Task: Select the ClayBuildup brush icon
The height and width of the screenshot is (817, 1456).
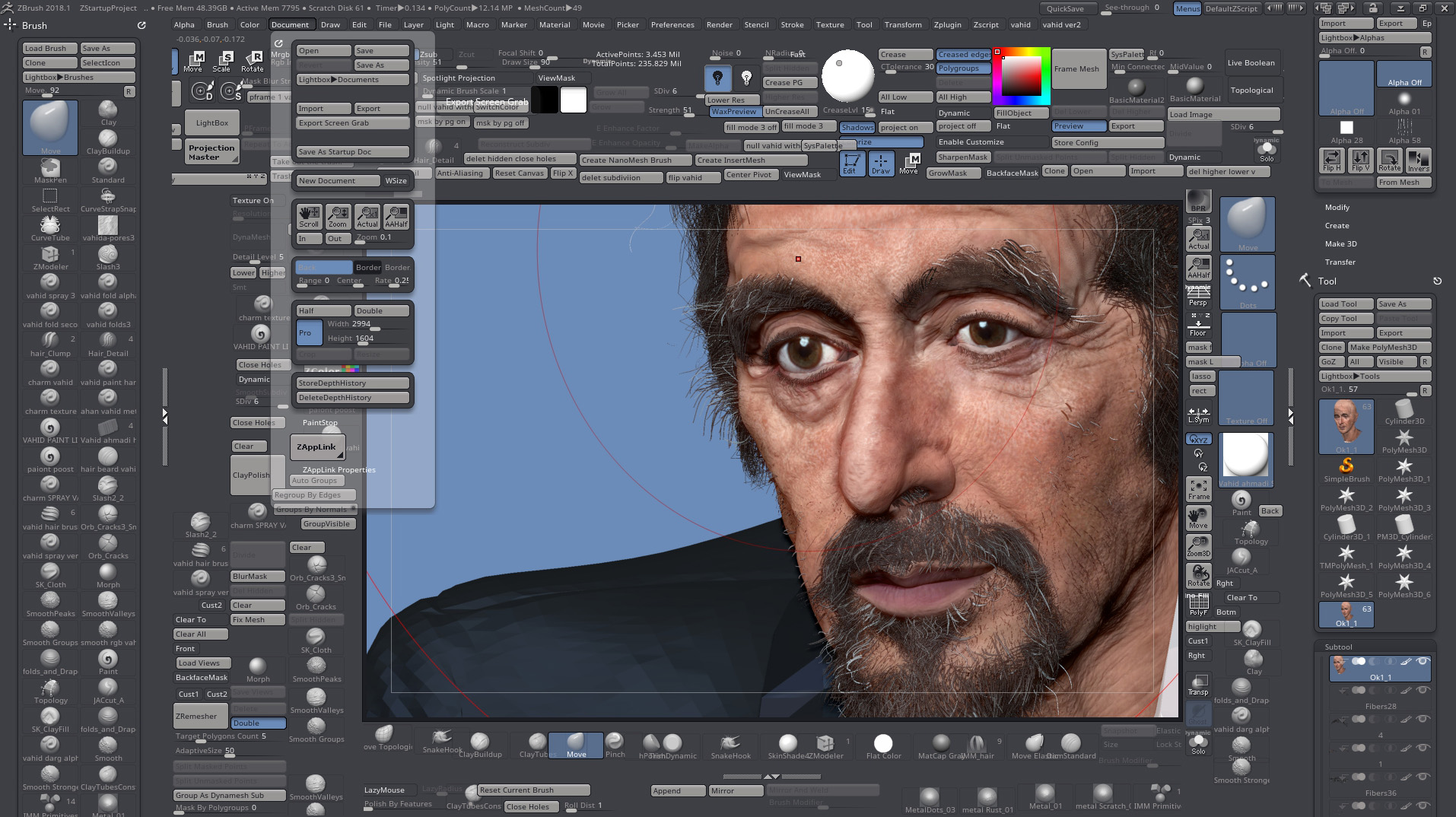Action: point(108,141)
